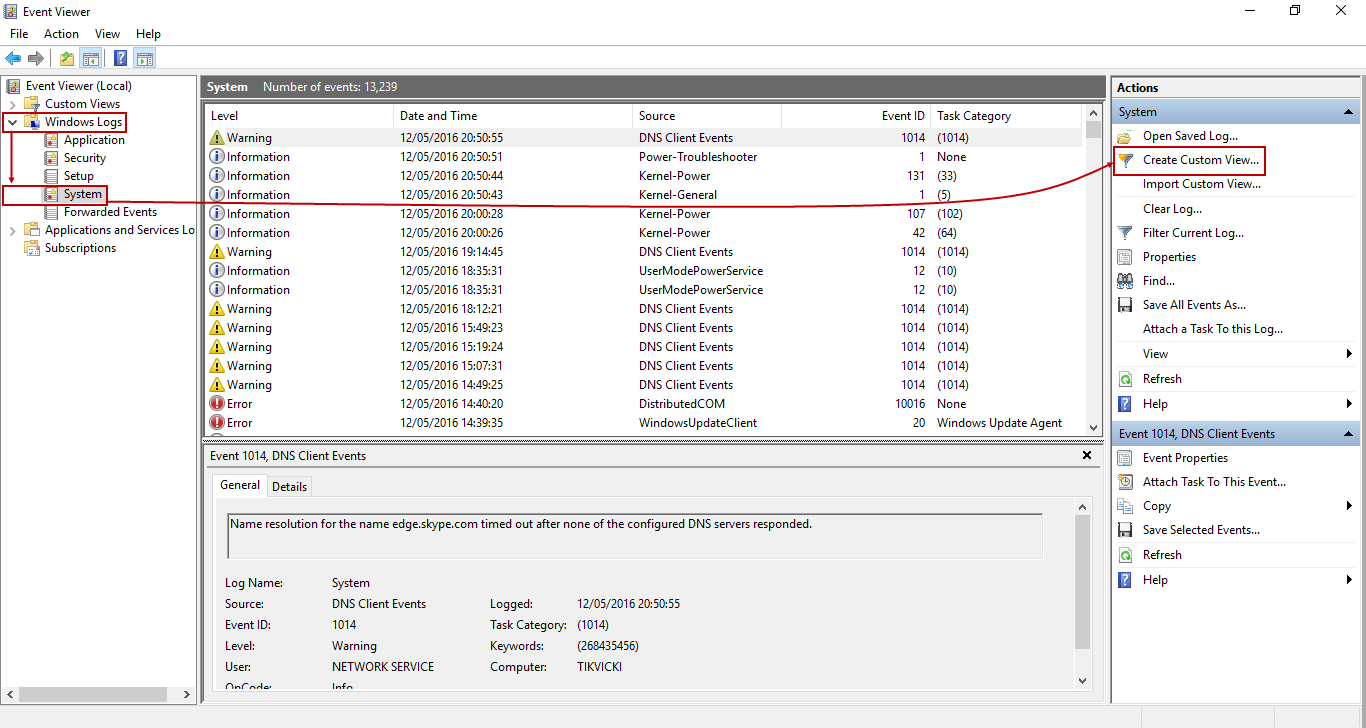Open Help from the toolbar question-mark icon

tap(121, 58)
